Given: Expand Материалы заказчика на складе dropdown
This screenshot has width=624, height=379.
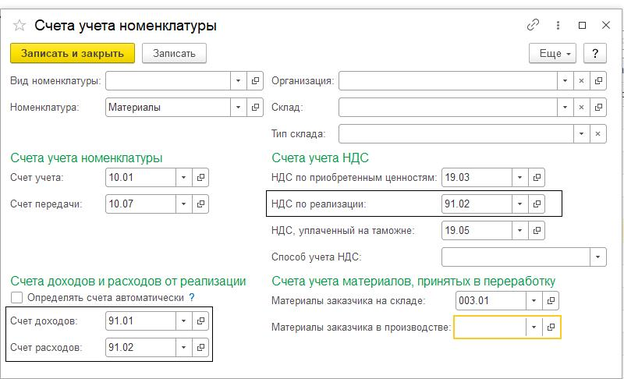Looking at the screenshot, I should click(534, 301).
